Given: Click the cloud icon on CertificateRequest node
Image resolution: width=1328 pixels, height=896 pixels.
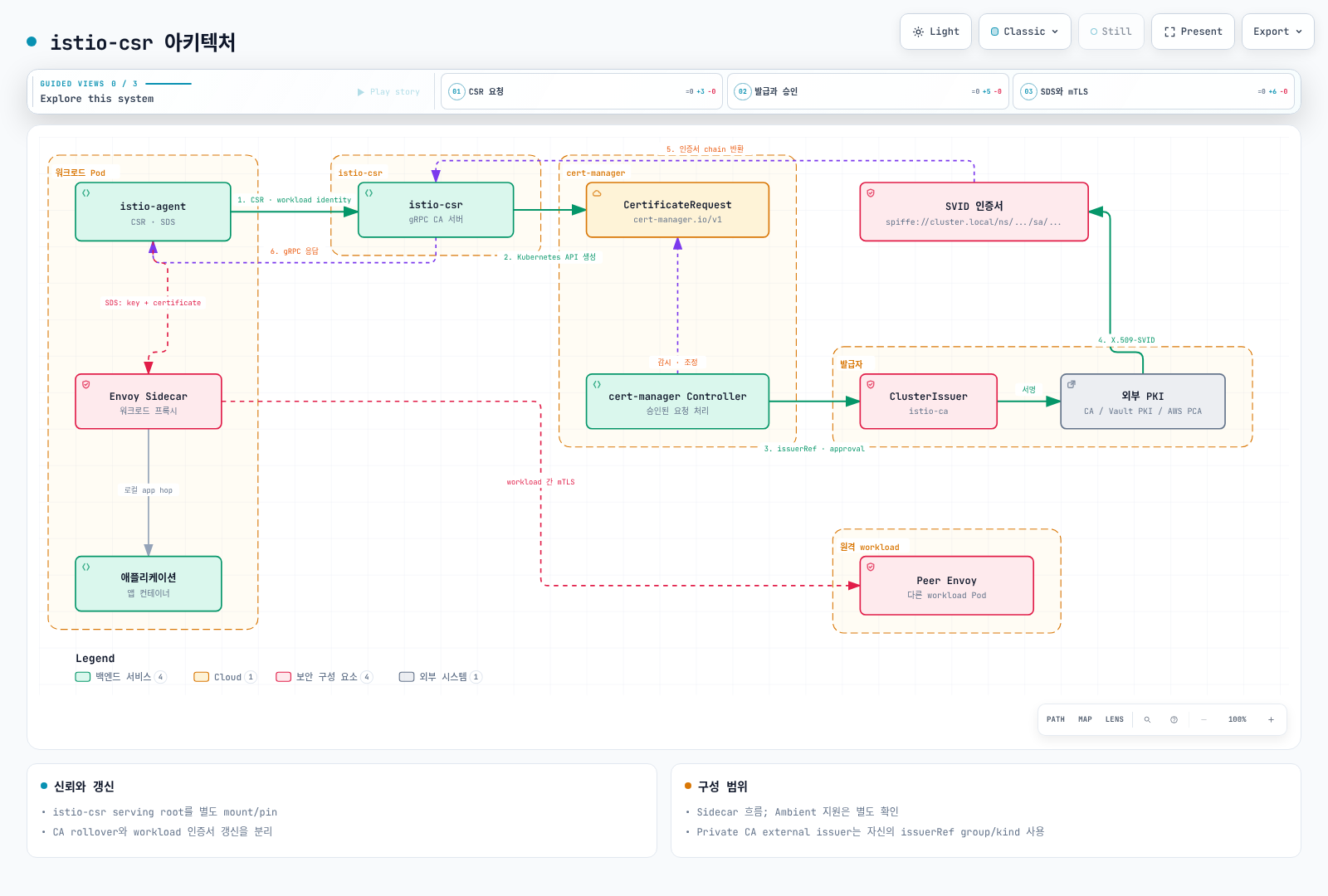Looking at the screenshot, I should pos(597,192).
